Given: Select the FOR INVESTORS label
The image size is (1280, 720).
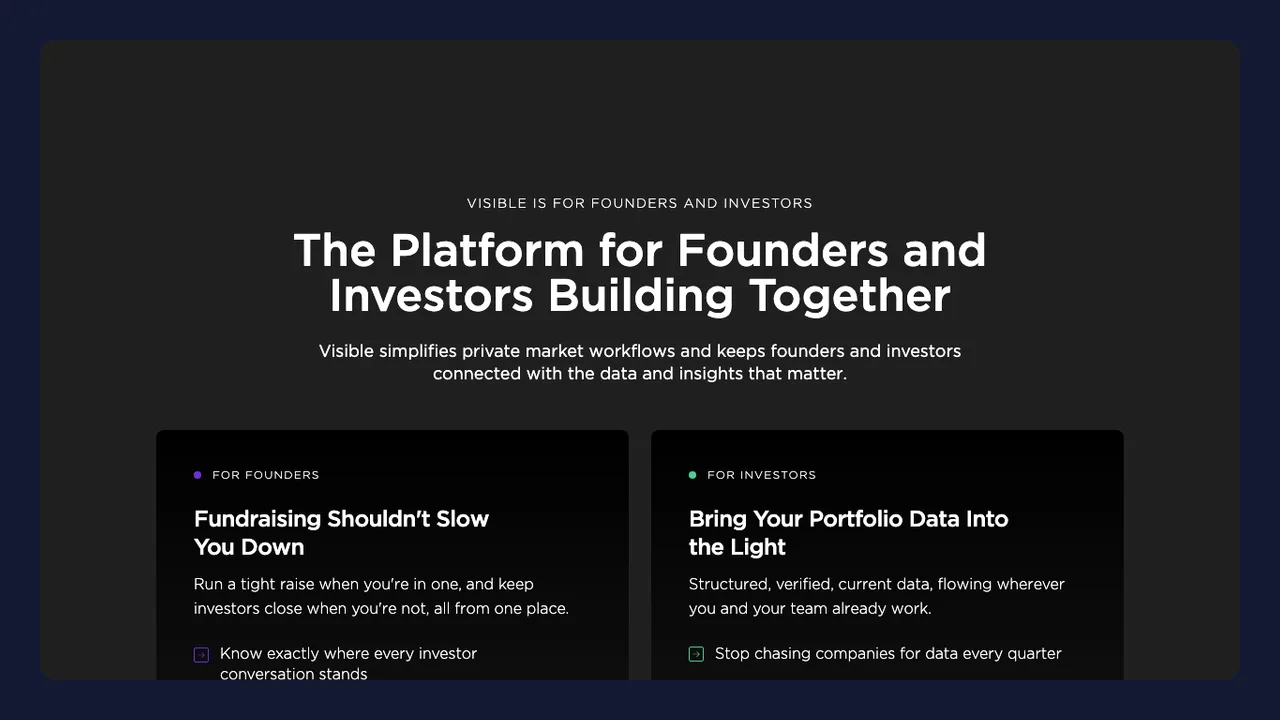Looking at the screenshot, I should point(761,475).
